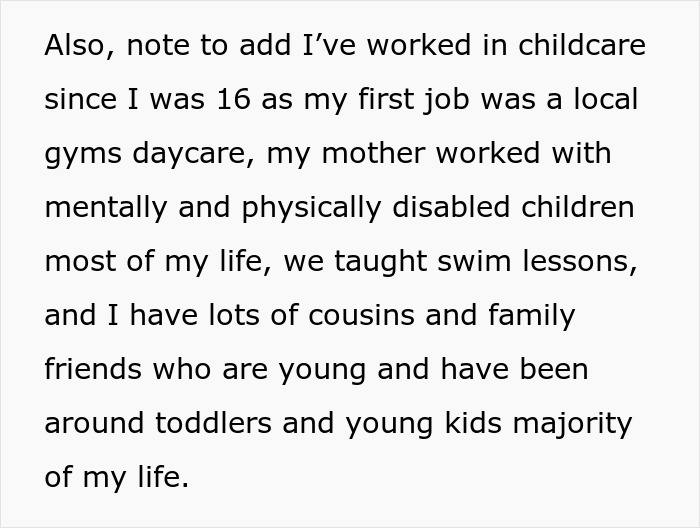Click the word "toddlers"
The image size is (700, 528).
[224, 424]
